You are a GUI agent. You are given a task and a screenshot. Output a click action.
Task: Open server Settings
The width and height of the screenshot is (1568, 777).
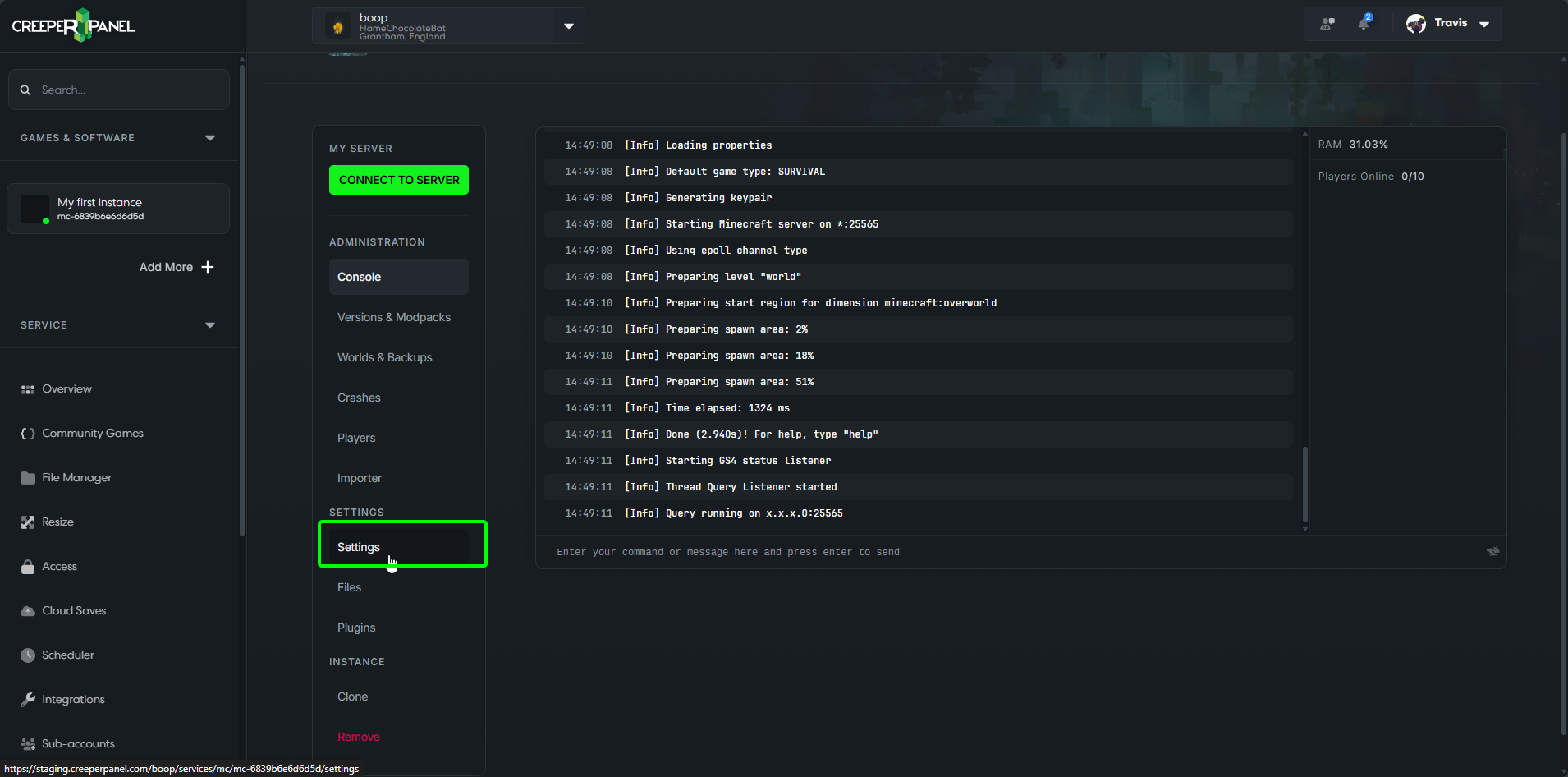tap(399, 547)
